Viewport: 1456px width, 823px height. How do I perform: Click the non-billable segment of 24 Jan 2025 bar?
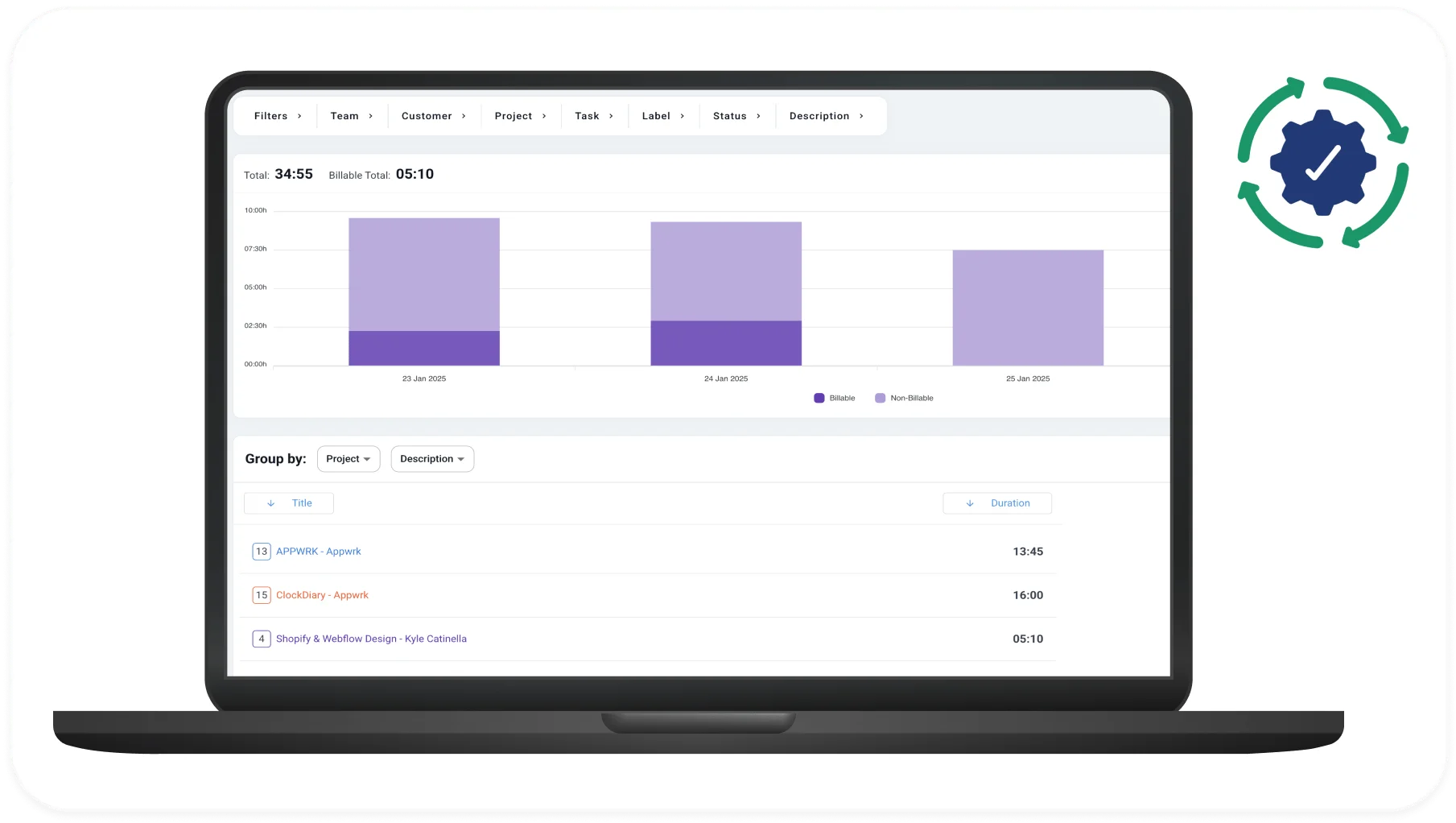pos(726,271)
